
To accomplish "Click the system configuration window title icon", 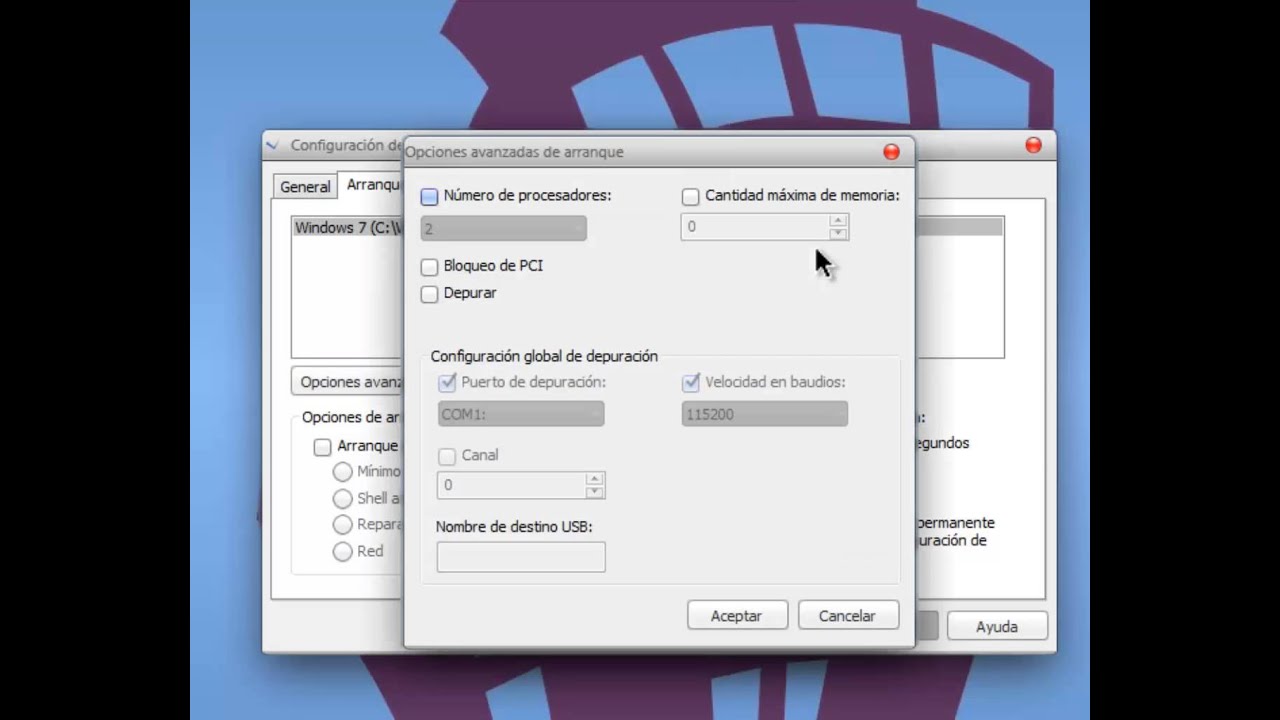I will pyautogui.click(x=272, y=145).
